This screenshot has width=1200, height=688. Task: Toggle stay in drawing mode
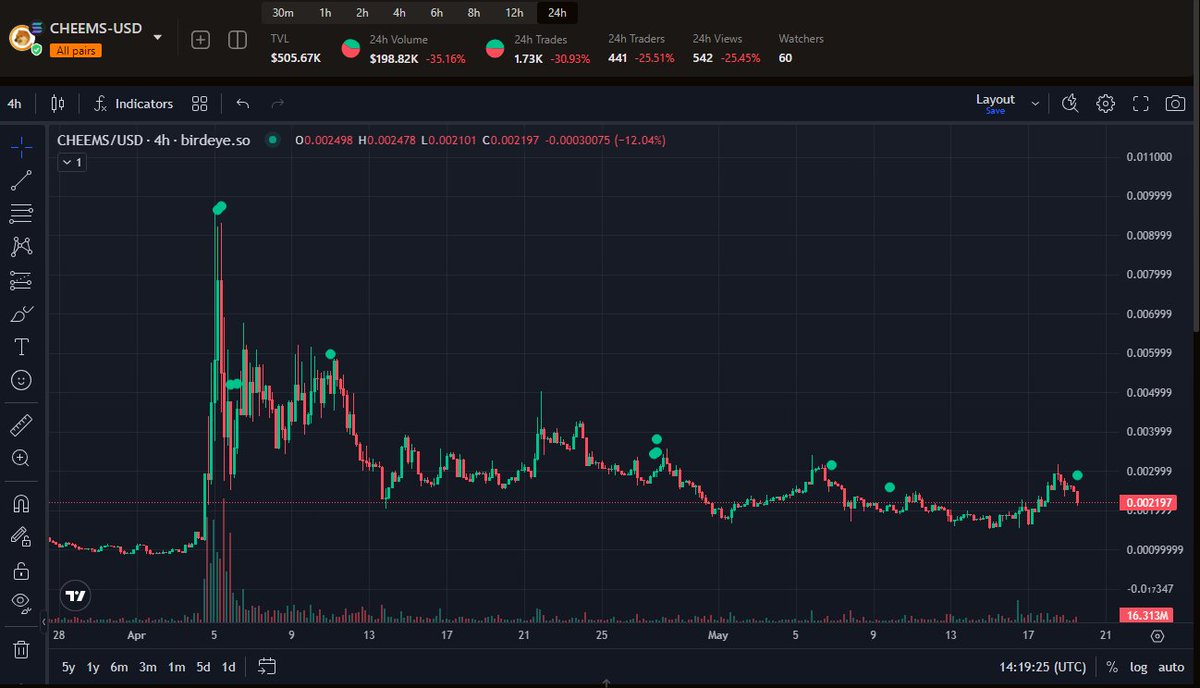coord(21,536)
